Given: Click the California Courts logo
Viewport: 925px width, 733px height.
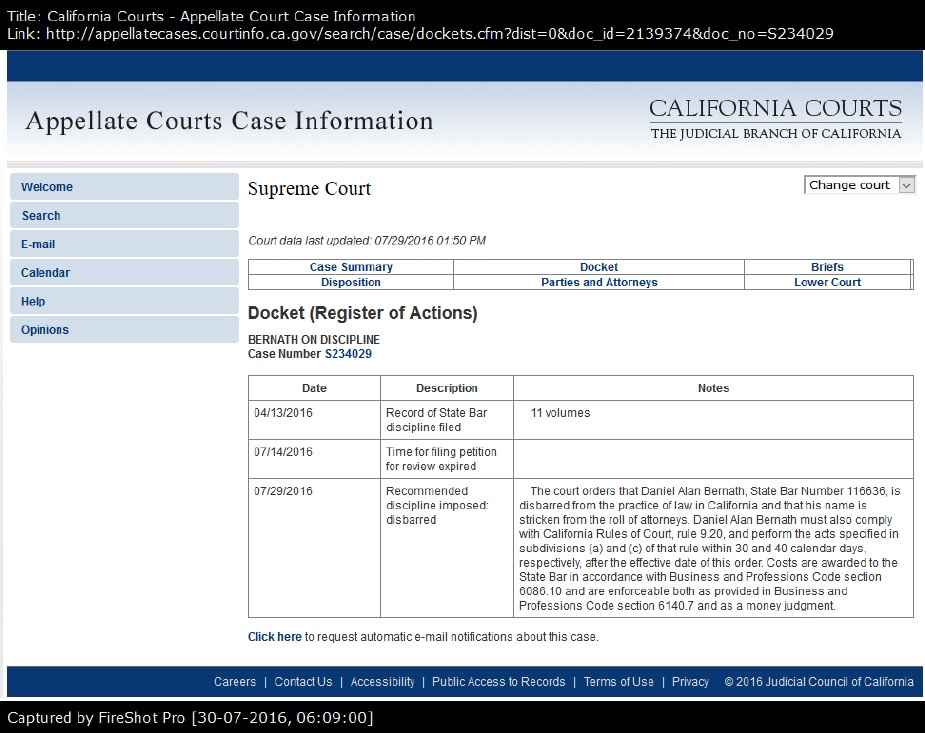Looking at the screenshot, I should [775, 119].
